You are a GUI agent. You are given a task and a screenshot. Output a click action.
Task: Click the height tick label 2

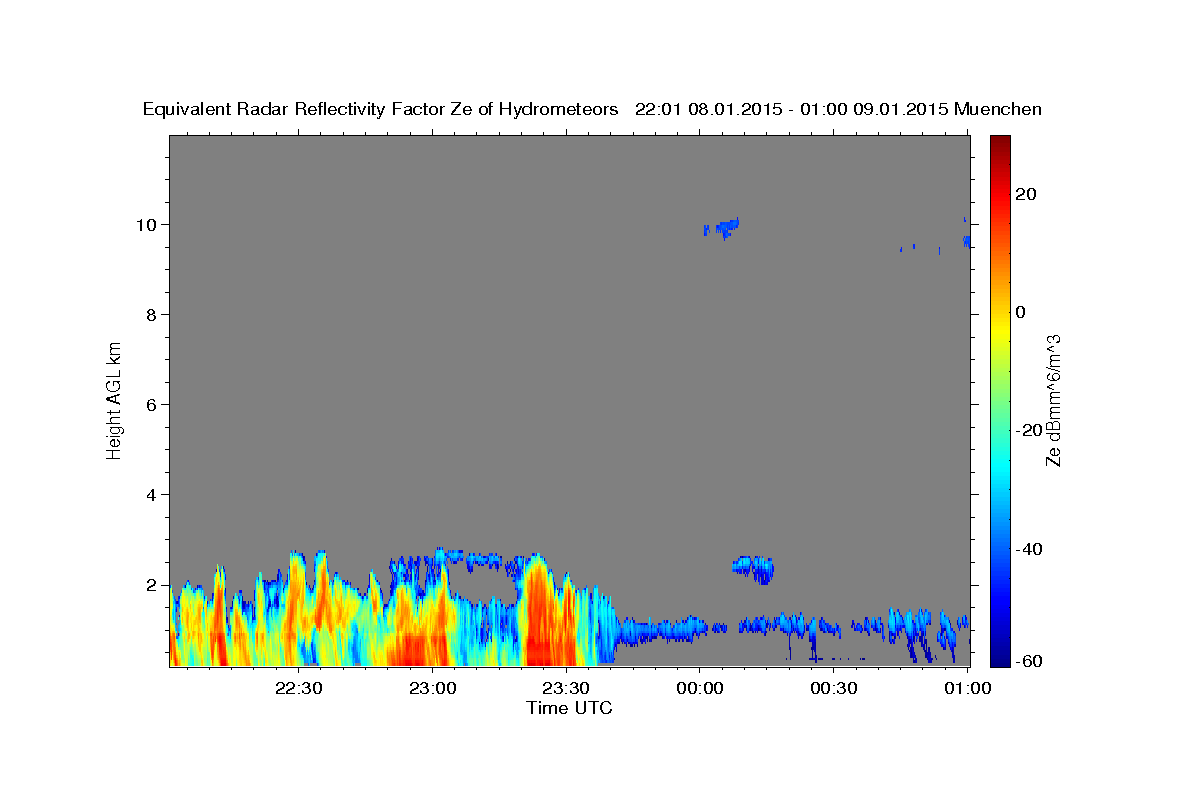point(153,585)
